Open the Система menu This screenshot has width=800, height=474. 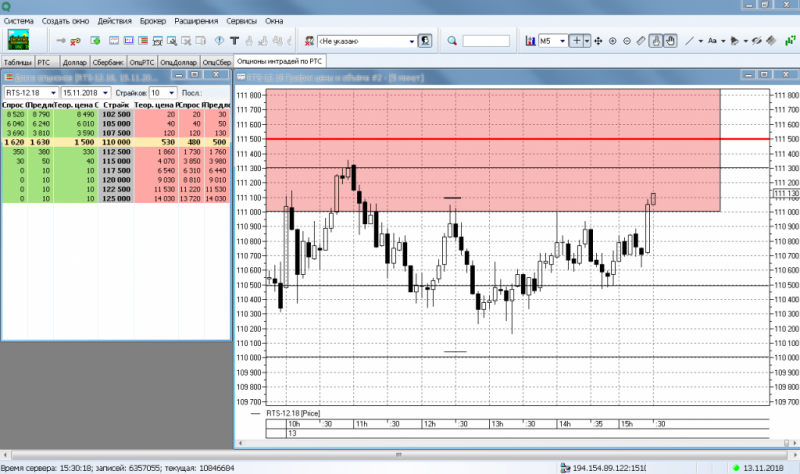pos(19,21)
